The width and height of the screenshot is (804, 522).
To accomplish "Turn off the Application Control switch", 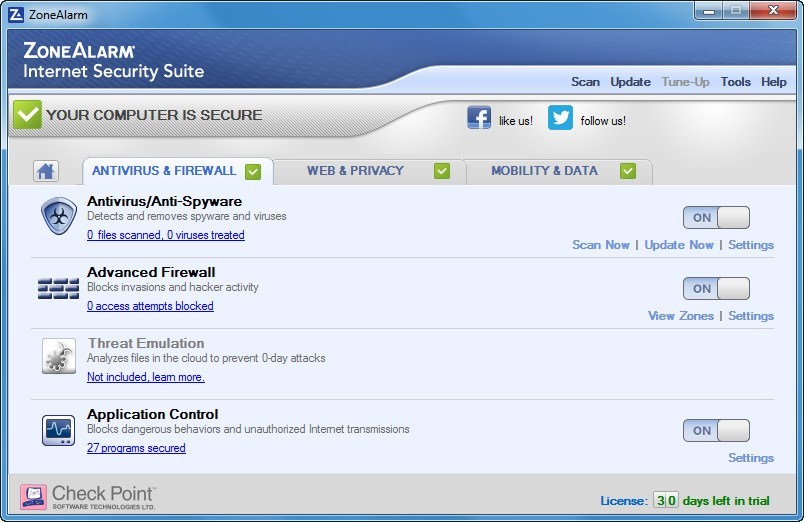I will 716,430.
